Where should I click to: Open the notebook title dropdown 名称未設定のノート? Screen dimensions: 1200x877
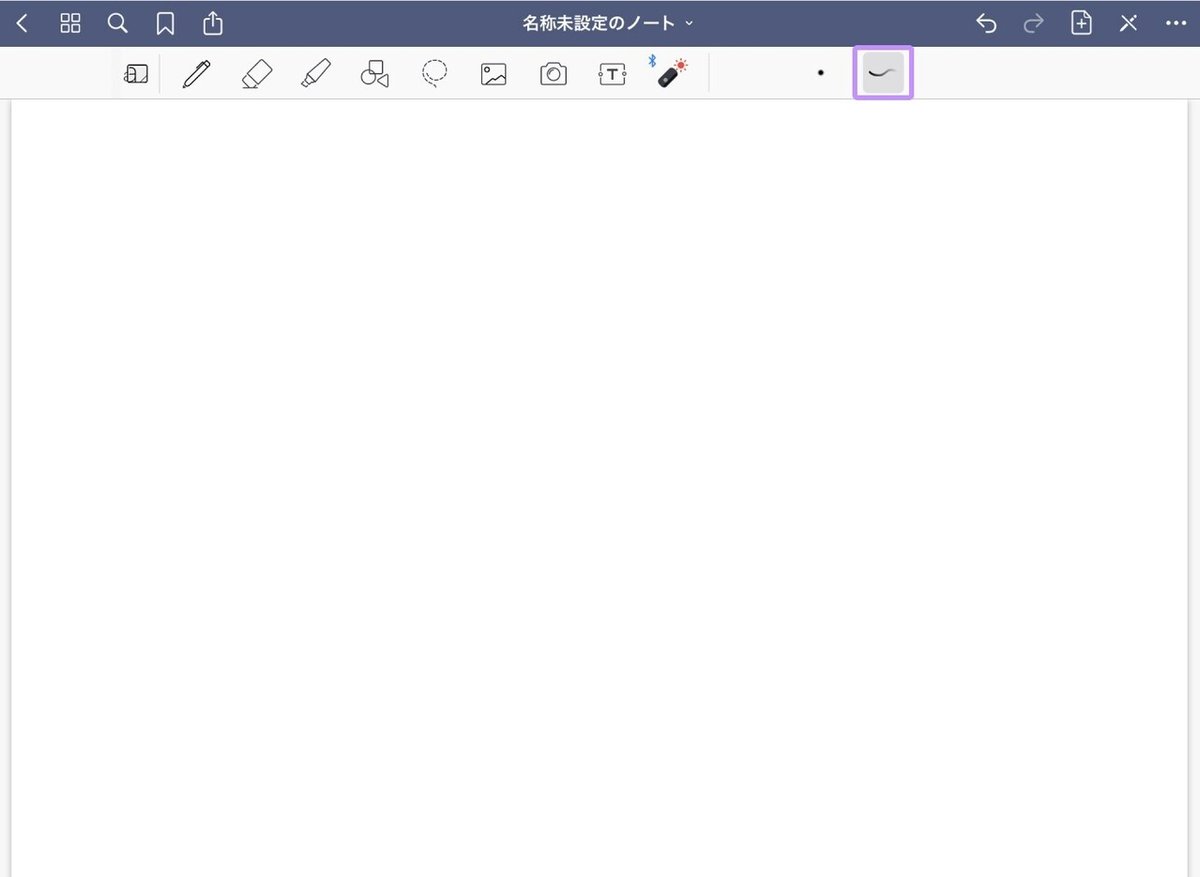tap(608, 22)
